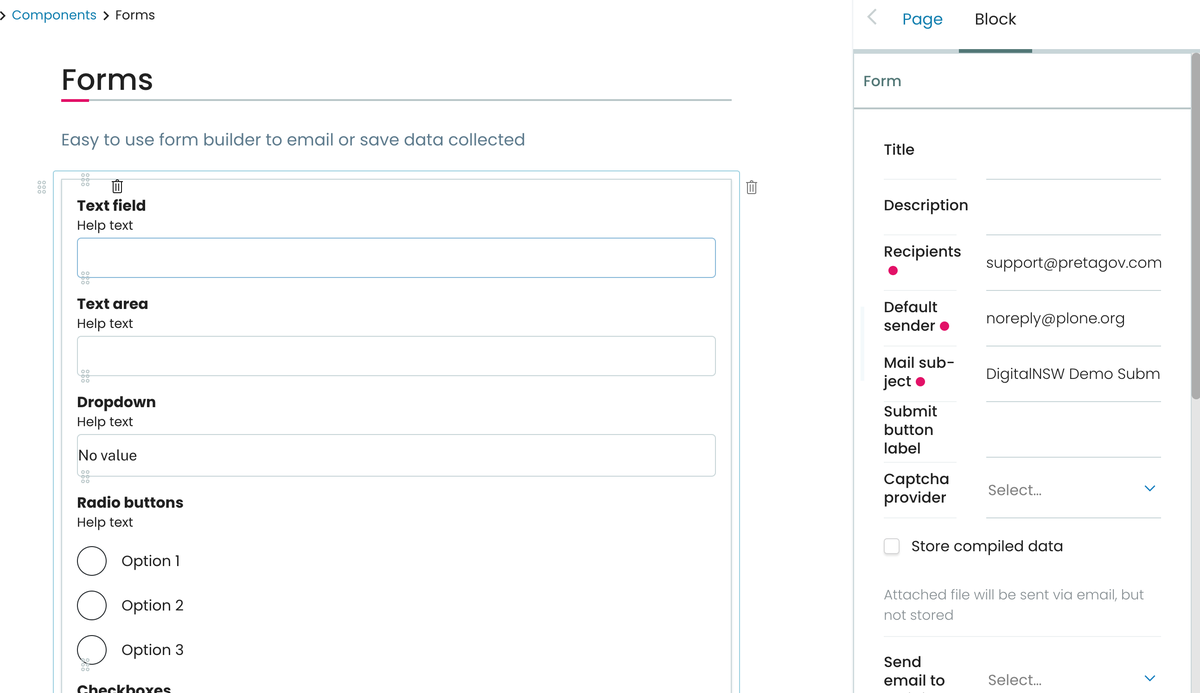Image resolution: width=1200 pixels, height=693 pixels.
Task: Click the 'Text field' label
Action: (111, 205)
